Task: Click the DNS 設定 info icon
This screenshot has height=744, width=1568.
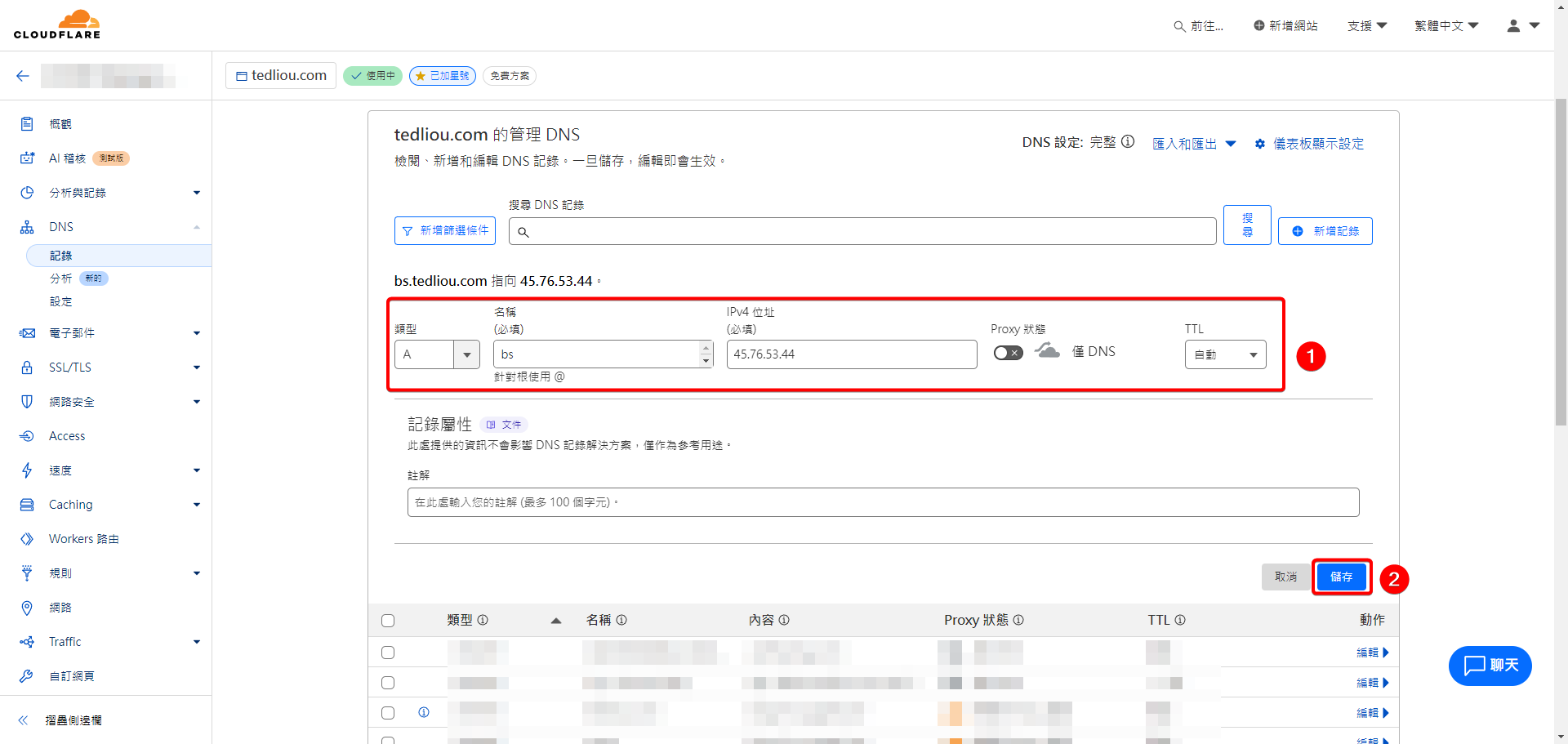Action: pos(1128,142)
